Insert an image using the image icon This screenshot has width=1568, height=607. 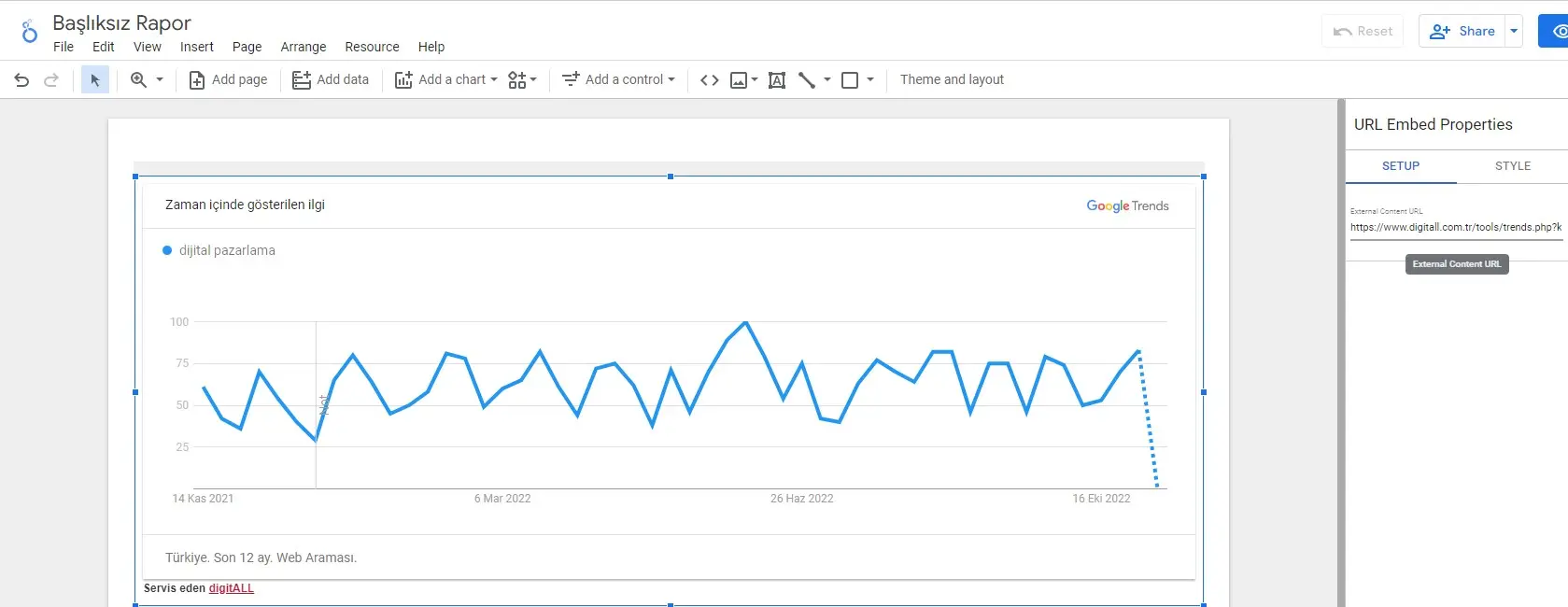[738, 80]
